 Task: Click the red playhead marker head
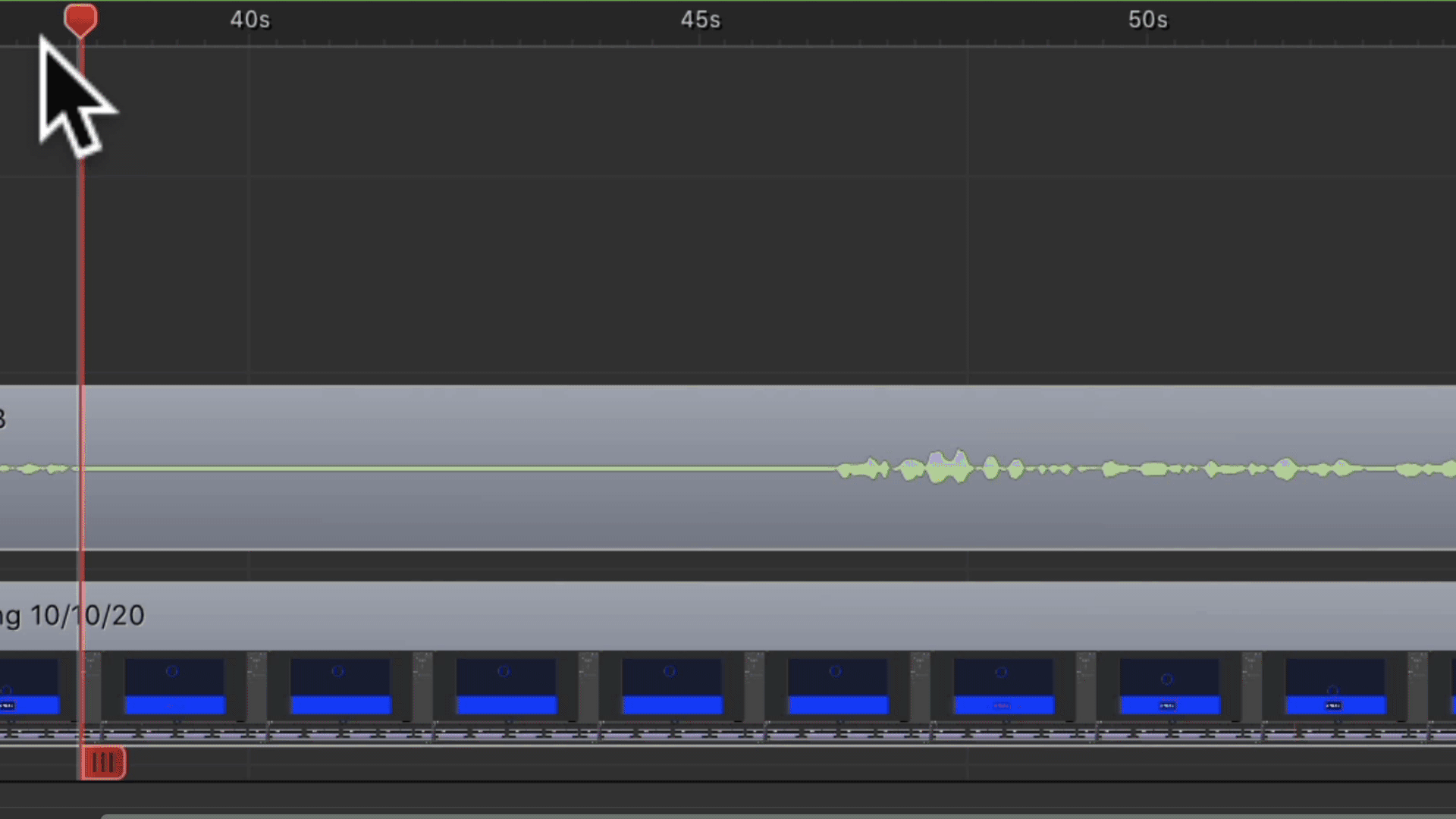click(x=80, y=20)
